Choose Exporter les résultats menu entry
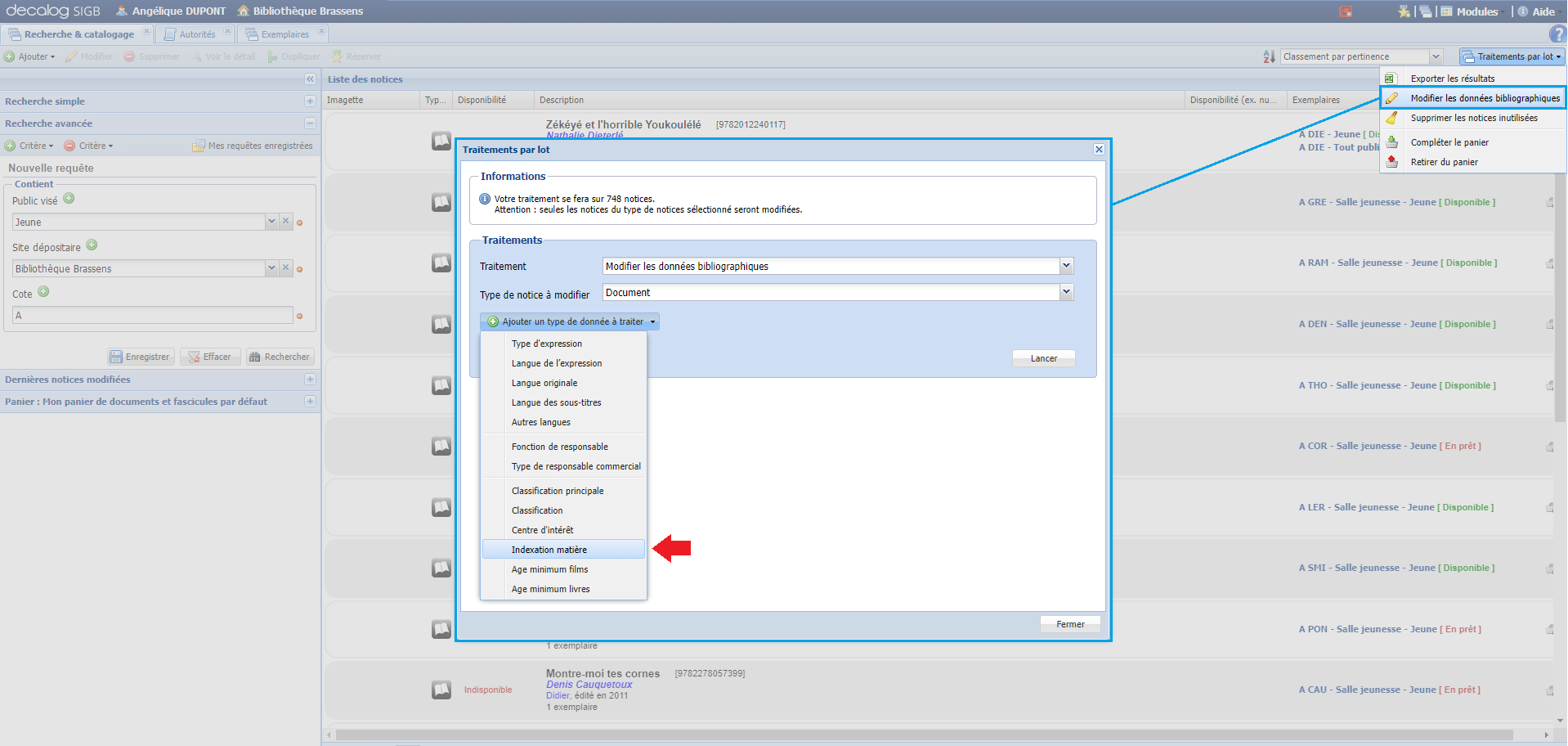 (x=1452, y=79)
